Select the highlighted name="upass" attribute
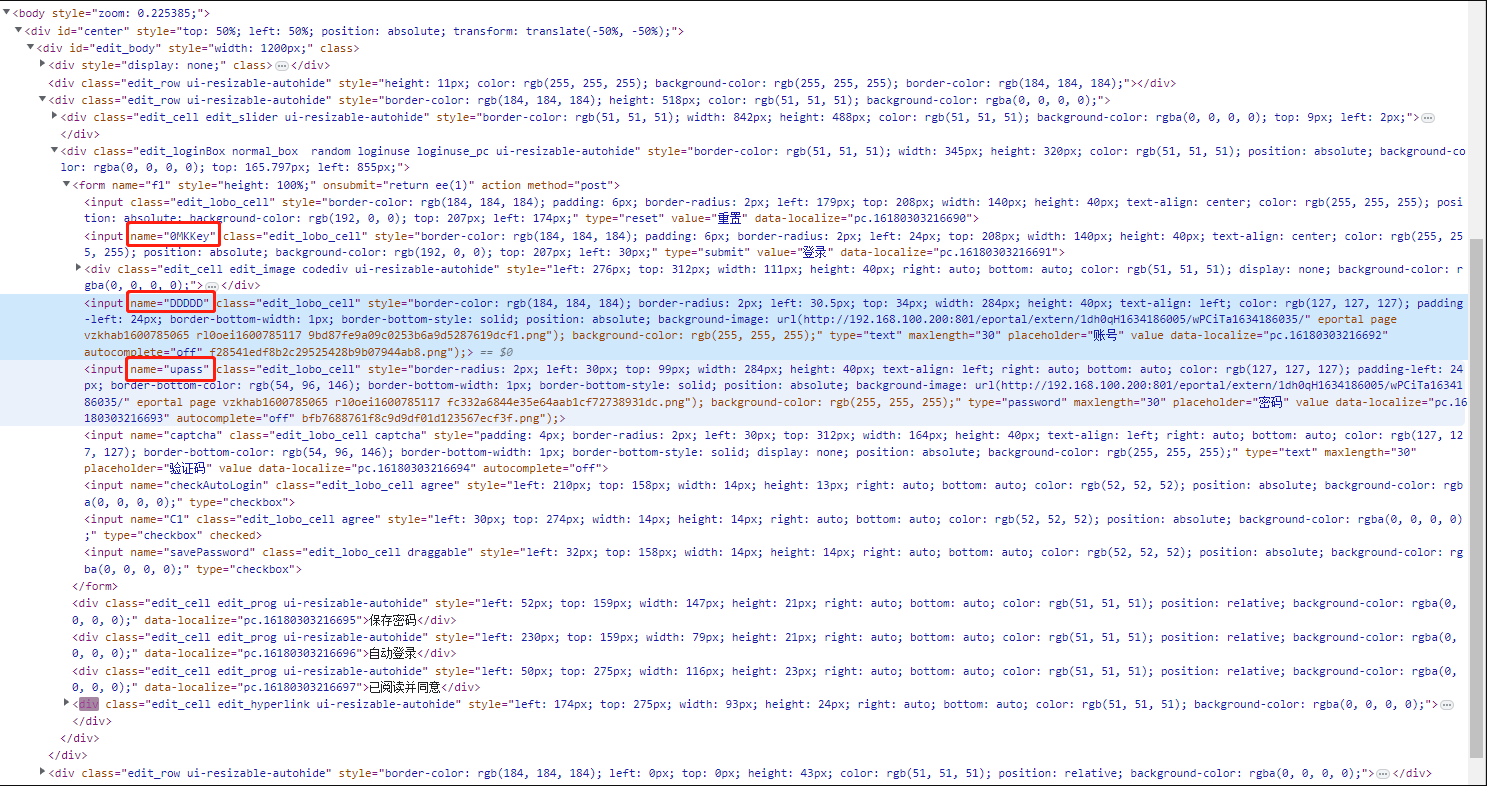 [170, 368]
